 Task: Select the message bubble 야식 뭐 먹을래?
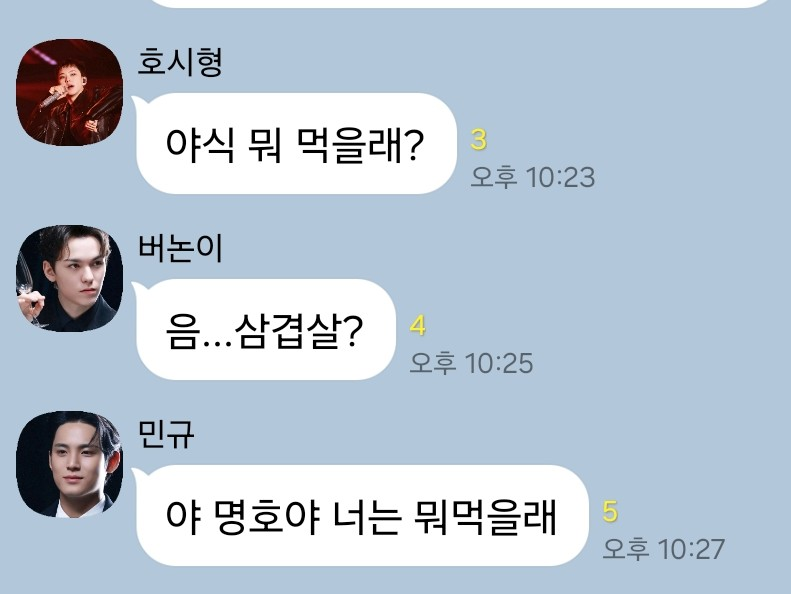tap(296, 144)
